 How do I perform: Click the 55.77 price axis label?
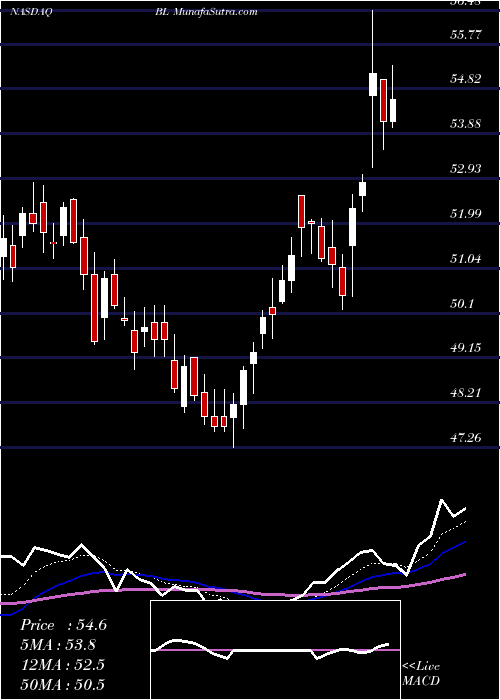pos(466,34)
